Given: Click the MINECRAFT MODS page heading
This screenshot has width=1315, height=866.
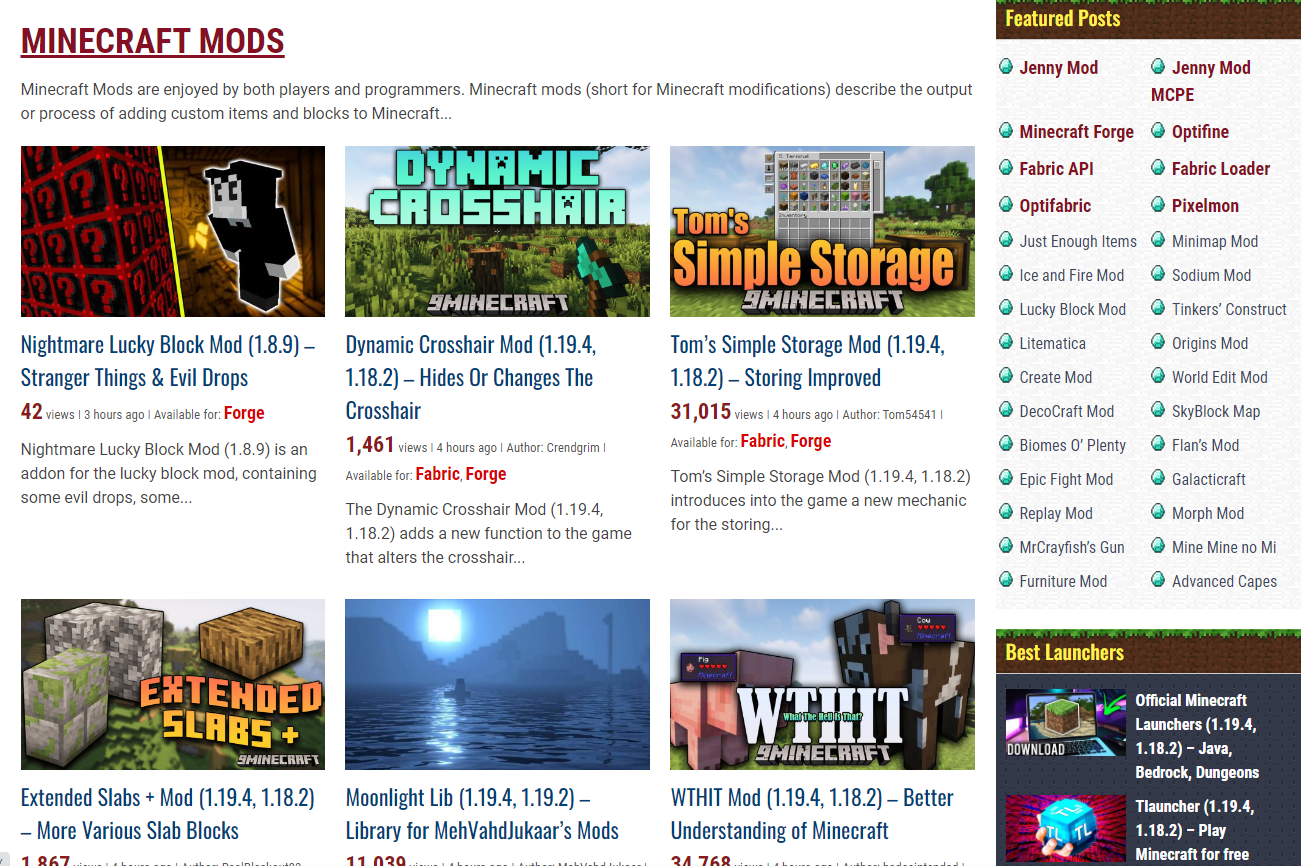Looking at the screenshot, I should [x=152, y=43].
